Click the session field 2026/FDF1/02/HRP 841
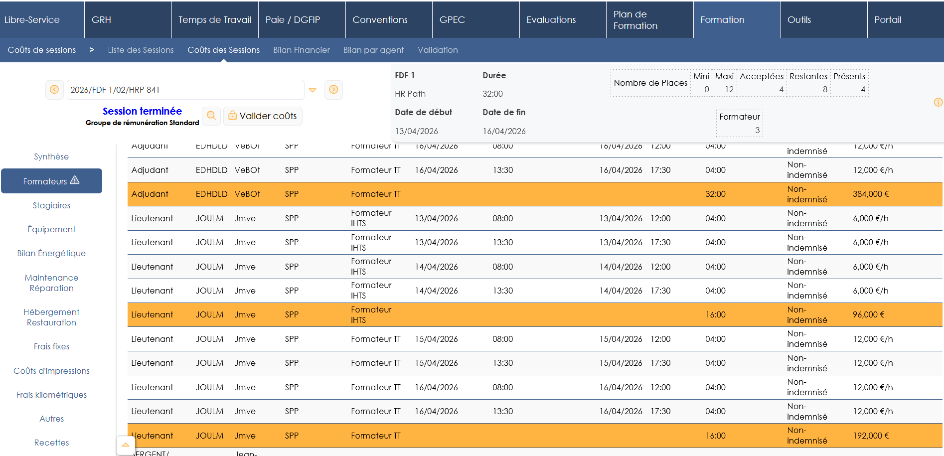The height and width of the screenshot is (456, 944). [186, 90]
